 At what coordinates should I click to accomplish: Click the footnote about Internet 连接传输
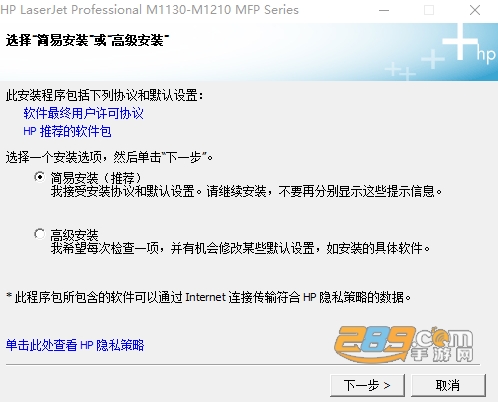point(208,297)
